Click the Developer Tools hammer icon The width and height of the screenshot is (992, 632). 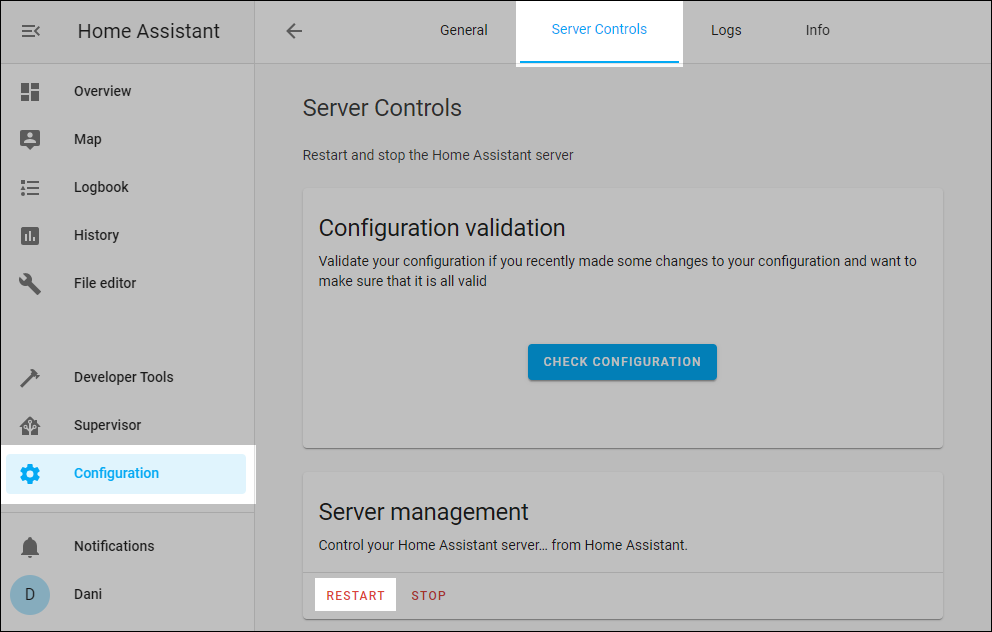30,378
